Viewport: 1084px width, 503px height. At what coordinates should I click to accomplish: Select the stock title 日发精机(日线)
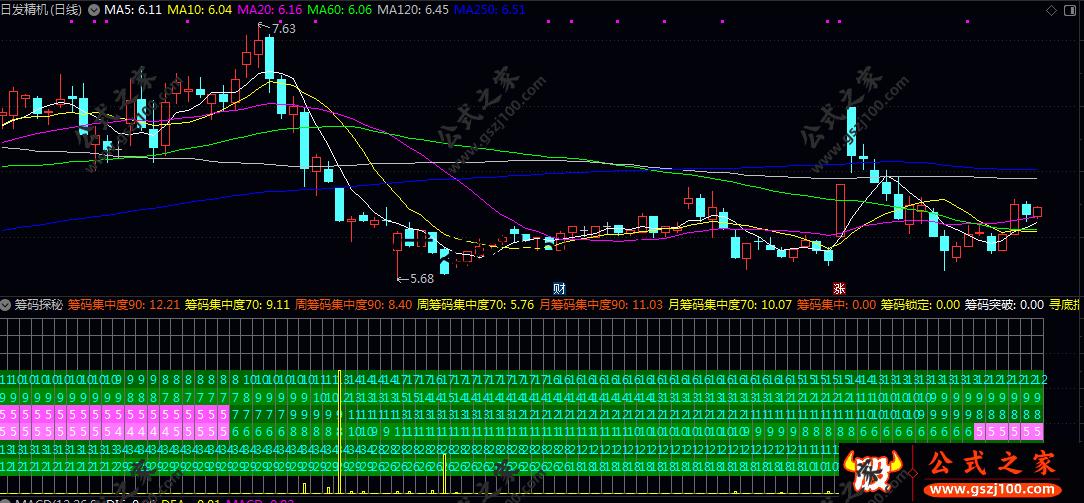(42, 10)
